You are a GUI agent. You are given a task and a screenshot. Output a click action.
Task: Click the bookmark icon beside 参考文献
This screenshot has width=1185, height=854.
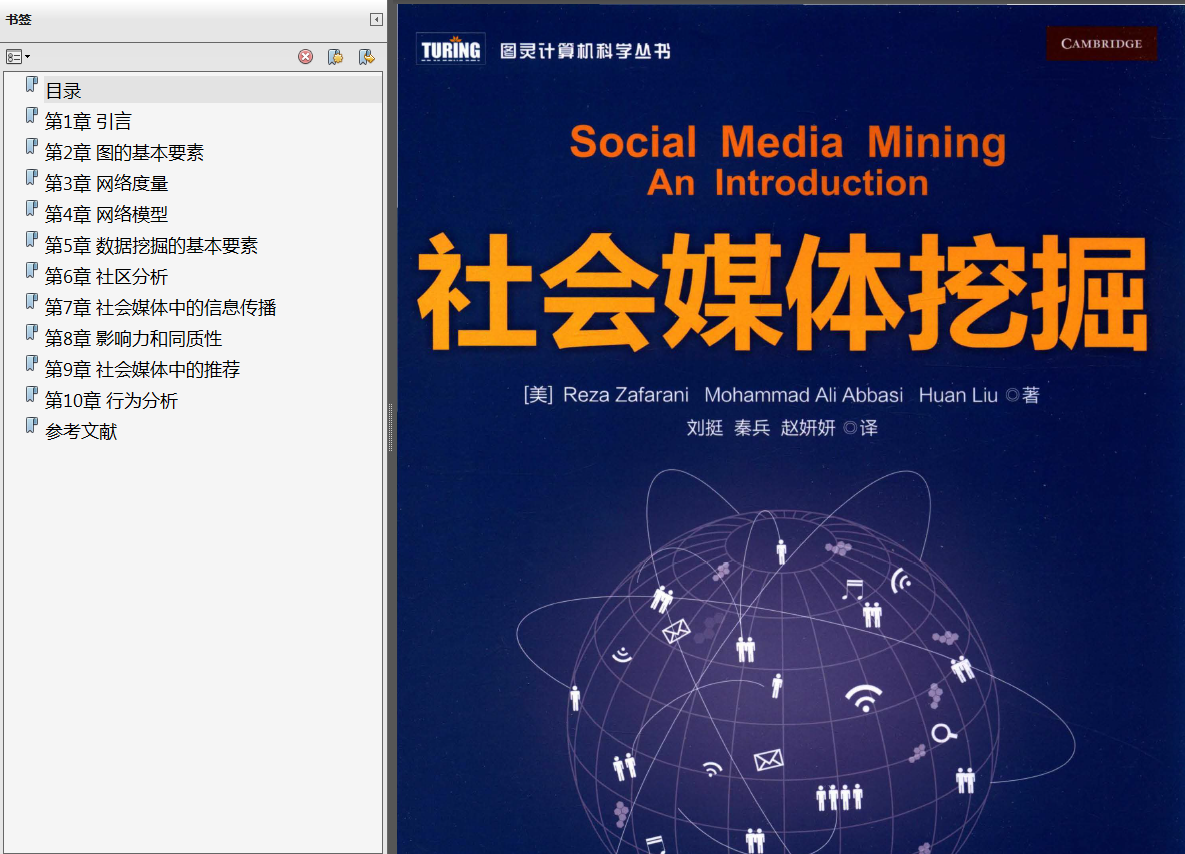(x=31, y=425)
